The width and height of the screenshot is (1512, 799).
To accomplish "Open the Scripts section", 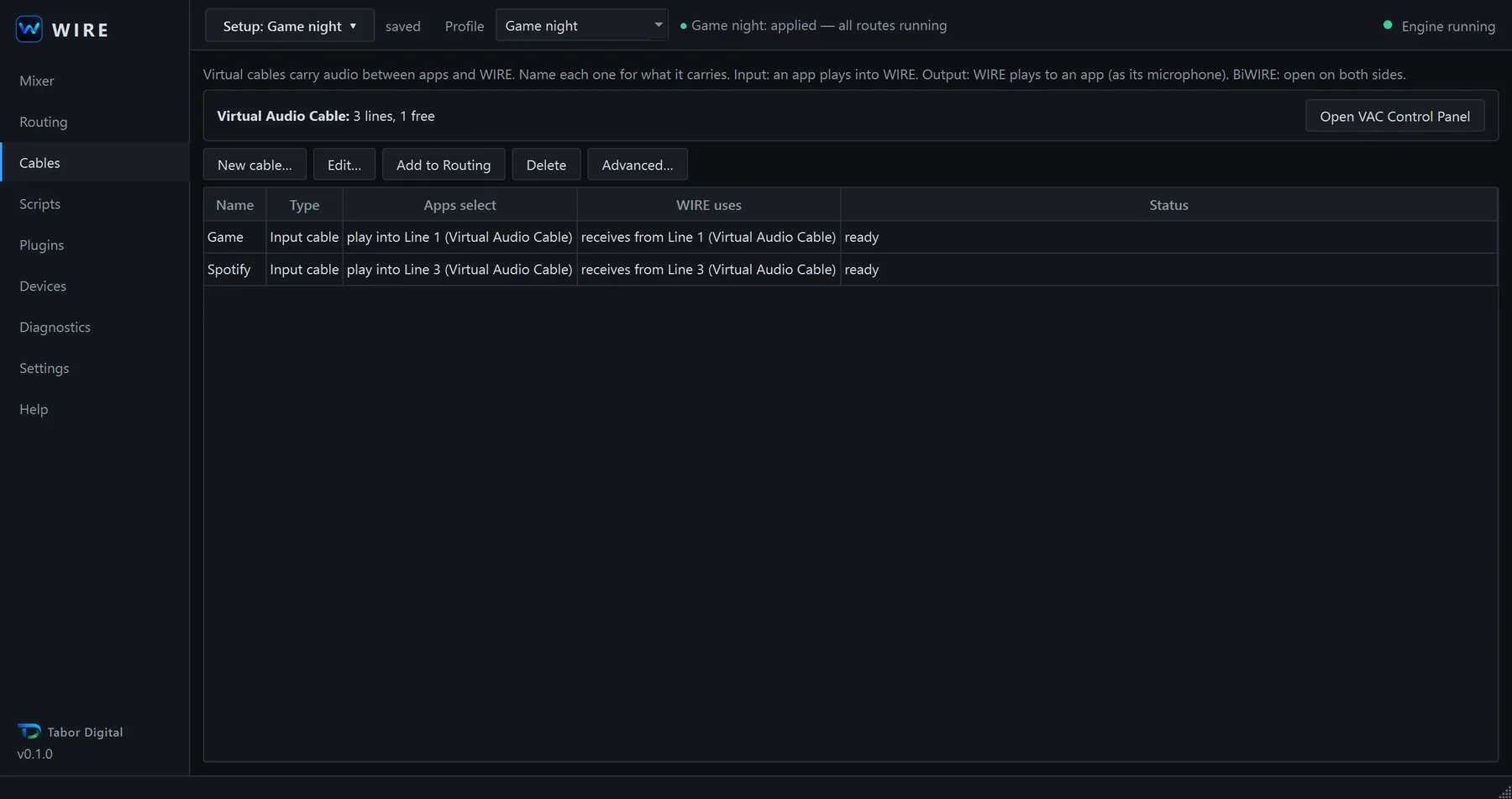I will pos(95,204).
